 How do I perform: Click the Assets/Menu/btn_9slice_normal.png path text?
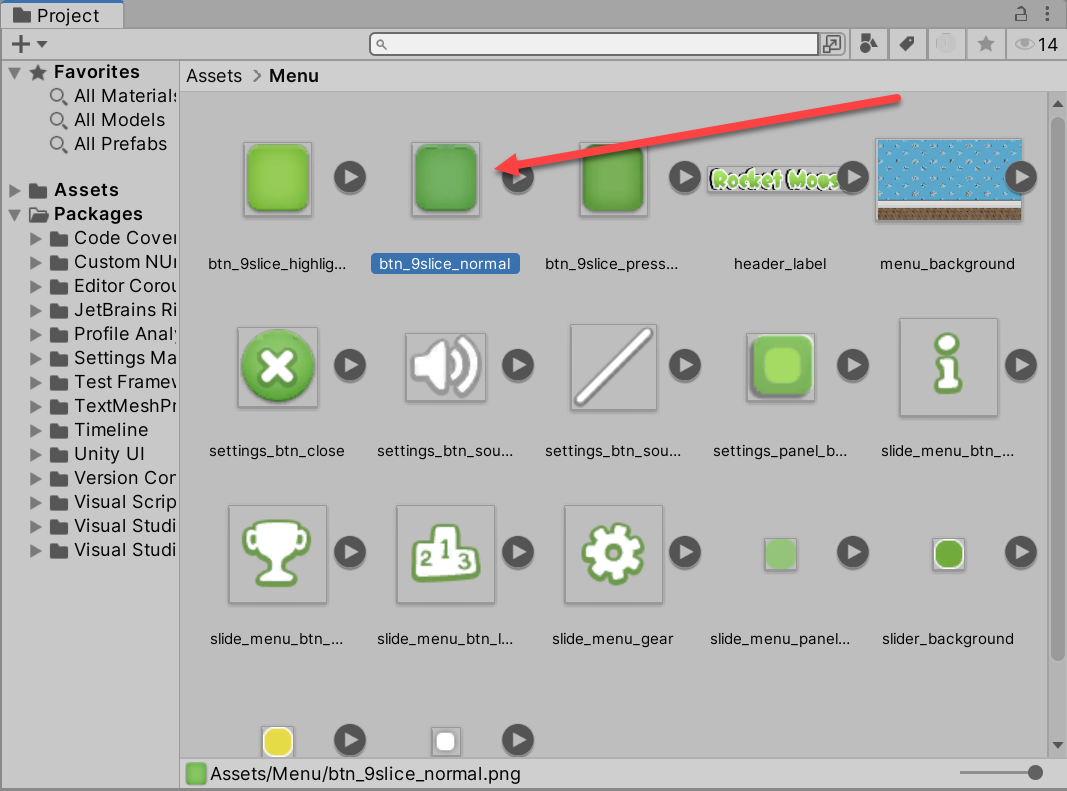(365, 774)
